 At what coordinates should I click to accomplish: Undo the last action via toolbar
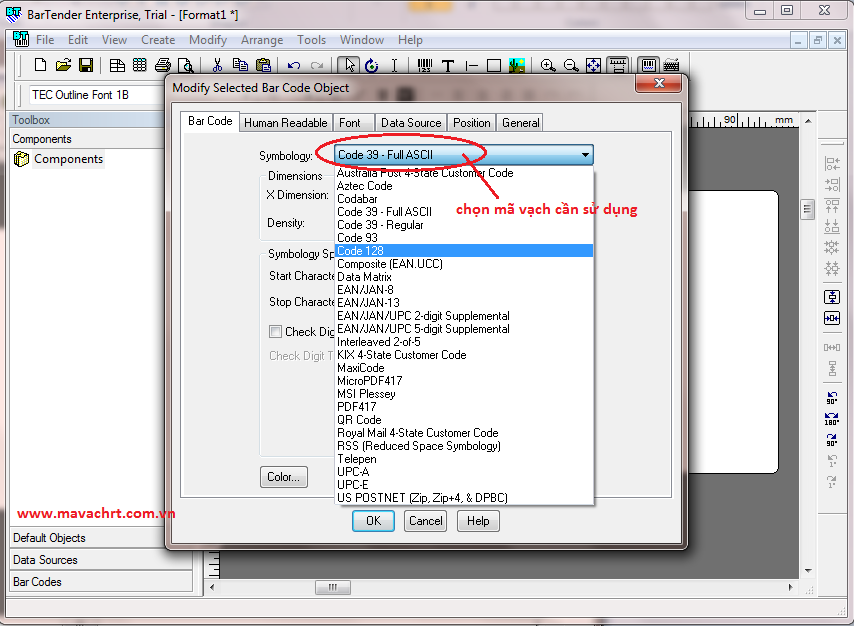pyautogui.click(x=294, y=65)
